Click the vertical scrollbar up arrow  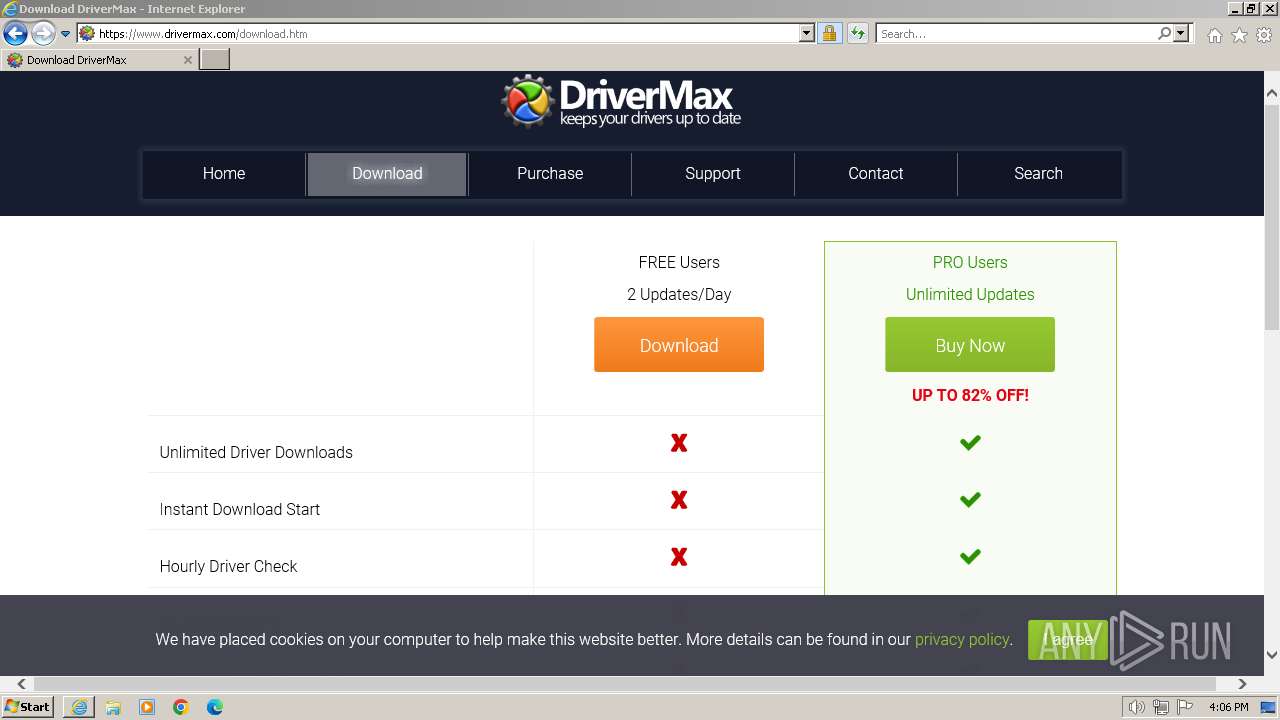click(1272, 93)
